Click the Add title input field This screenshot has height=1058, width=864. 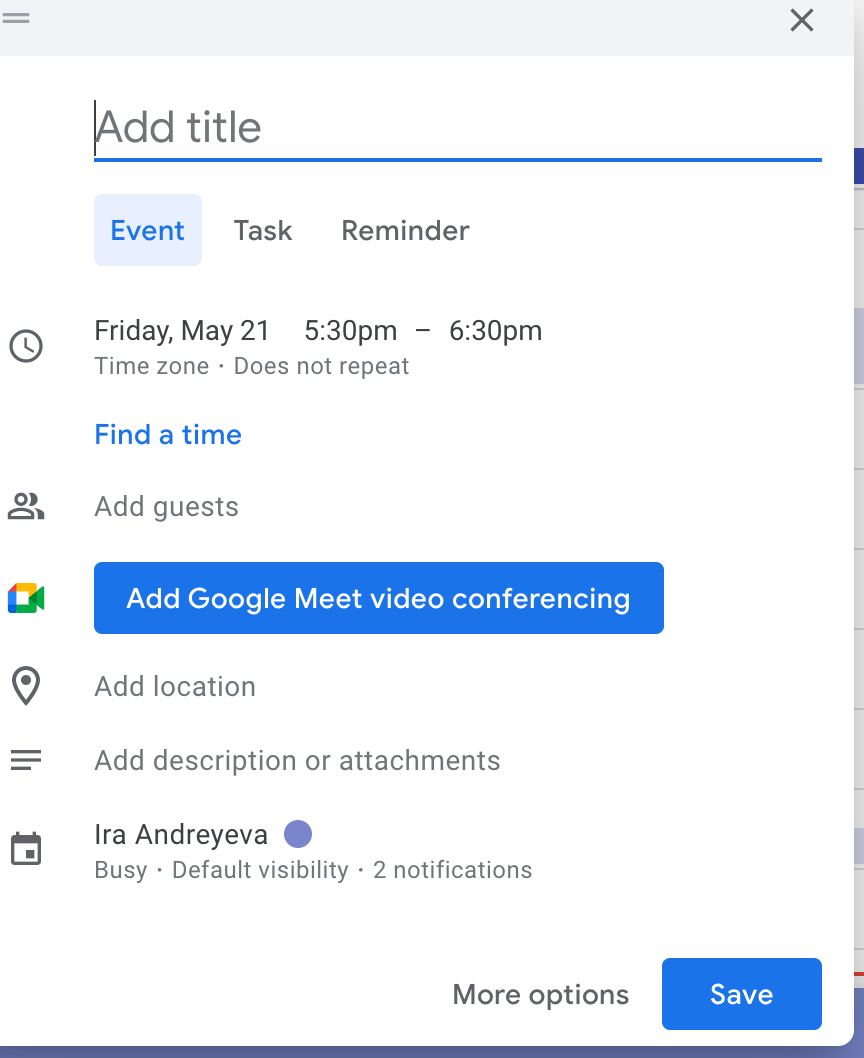click(458, 128)
